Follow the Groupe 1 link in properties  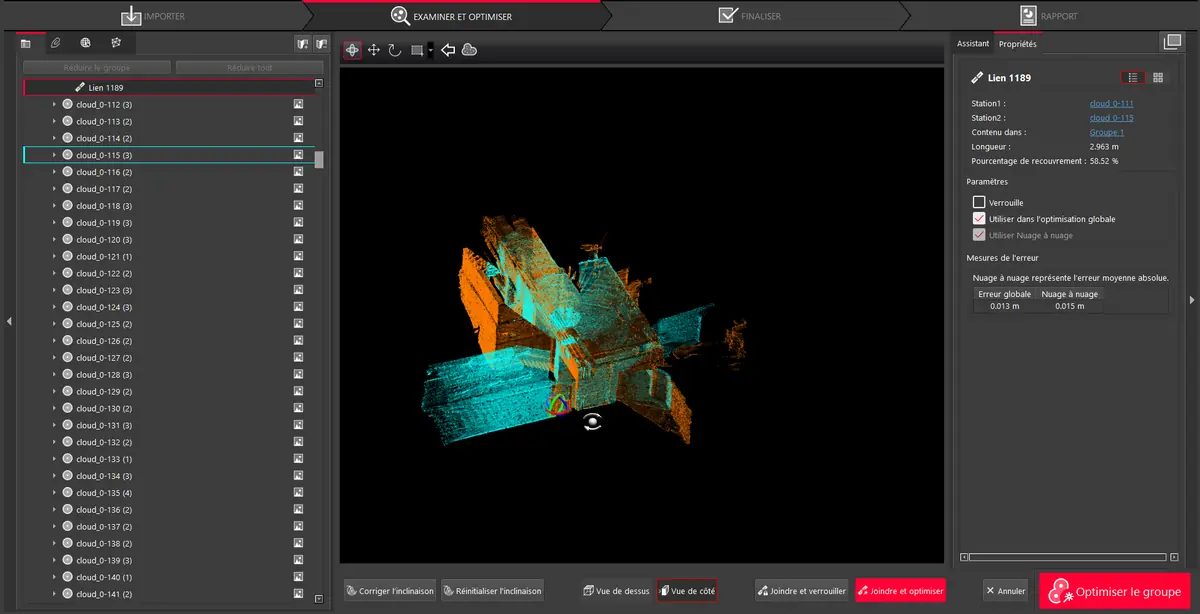[x=1106, y=132]
